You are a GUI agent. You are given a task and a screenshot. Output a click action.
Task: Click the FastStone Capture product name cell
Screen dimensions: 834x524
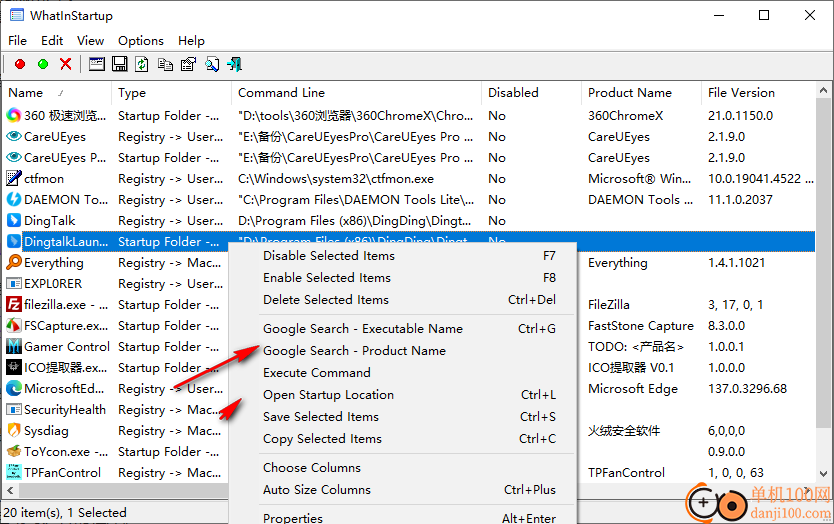640,326
